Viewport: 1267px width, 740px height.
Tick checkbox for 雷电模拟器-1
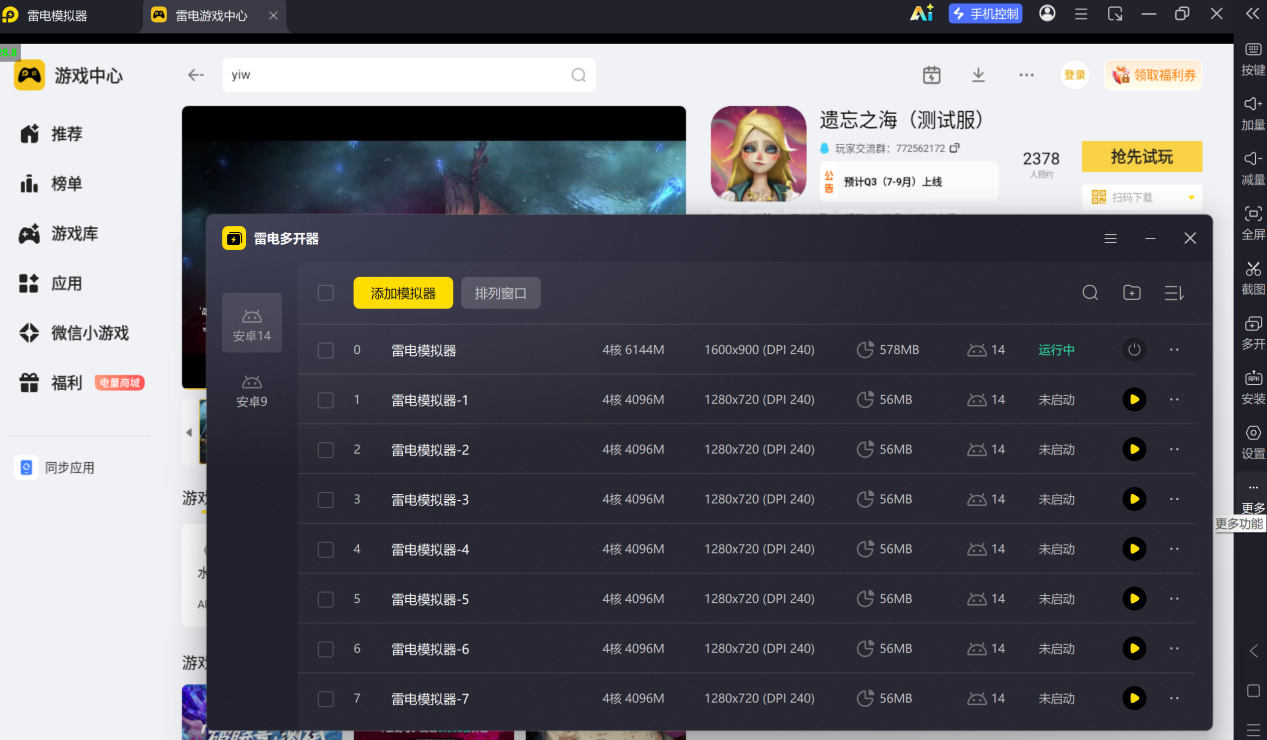326,400
